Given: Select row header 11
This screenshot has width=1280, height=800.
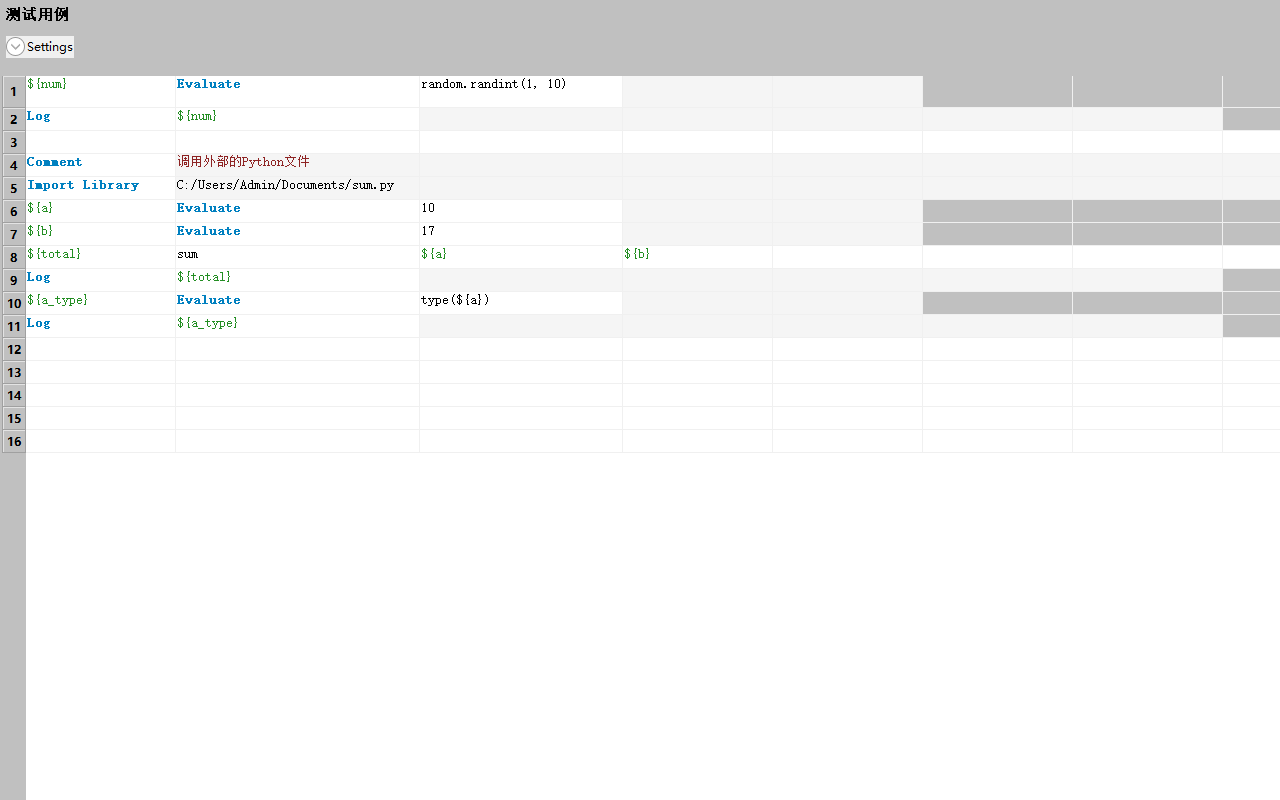Looking at the screenshot, I should tap(14, 326).
